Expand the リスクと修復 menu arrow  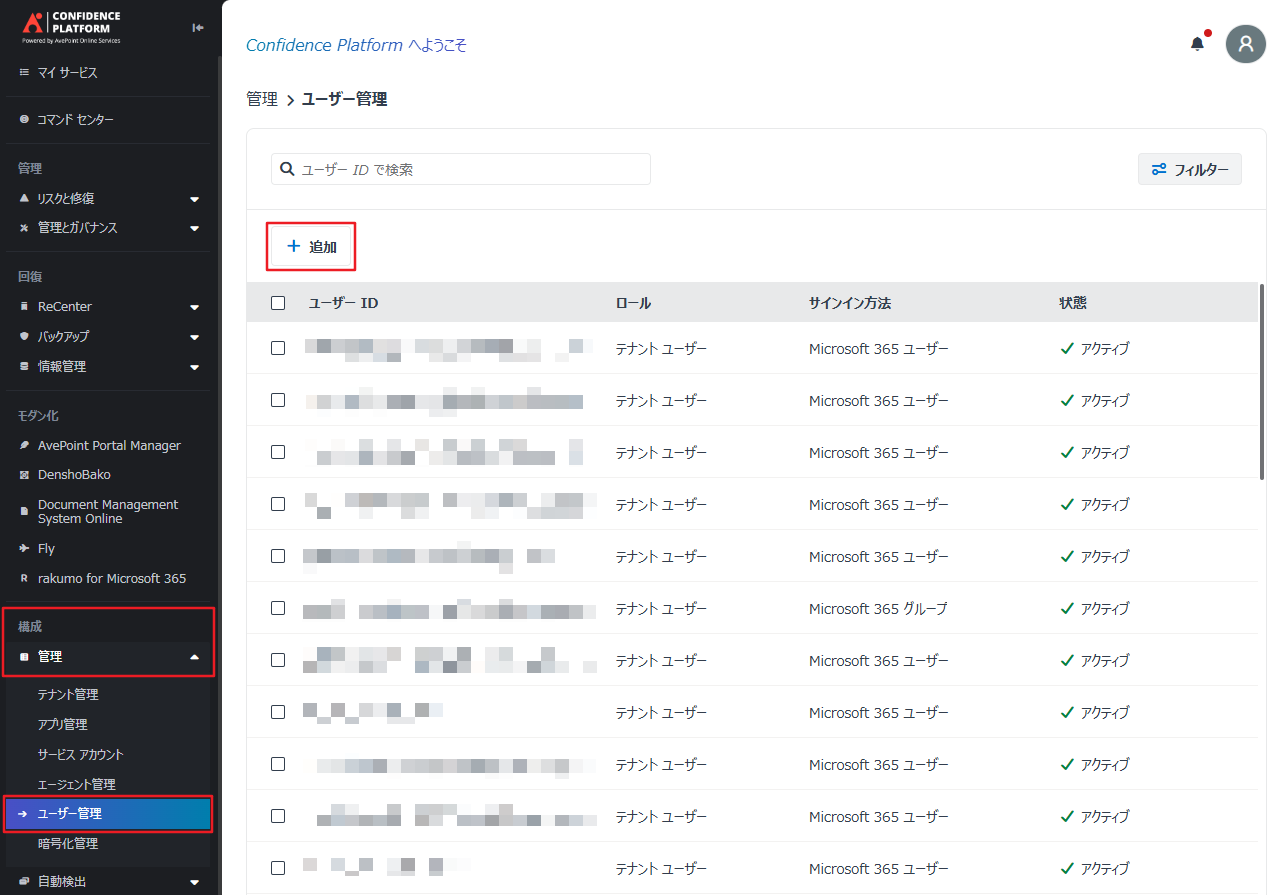[194, 199]
